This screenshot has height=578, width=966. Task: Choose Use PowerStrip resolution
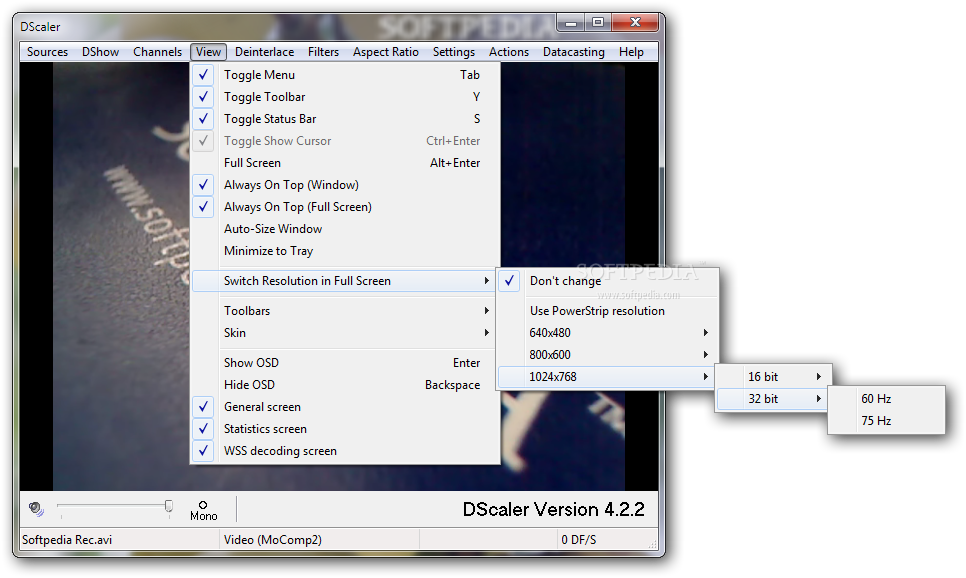click(607, 311)
